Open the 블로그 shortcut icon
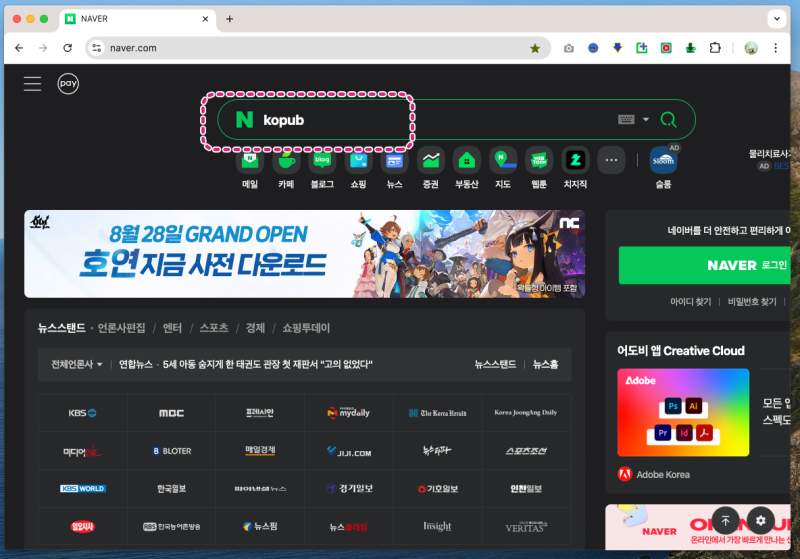800x559 pixels. [322, 162]
